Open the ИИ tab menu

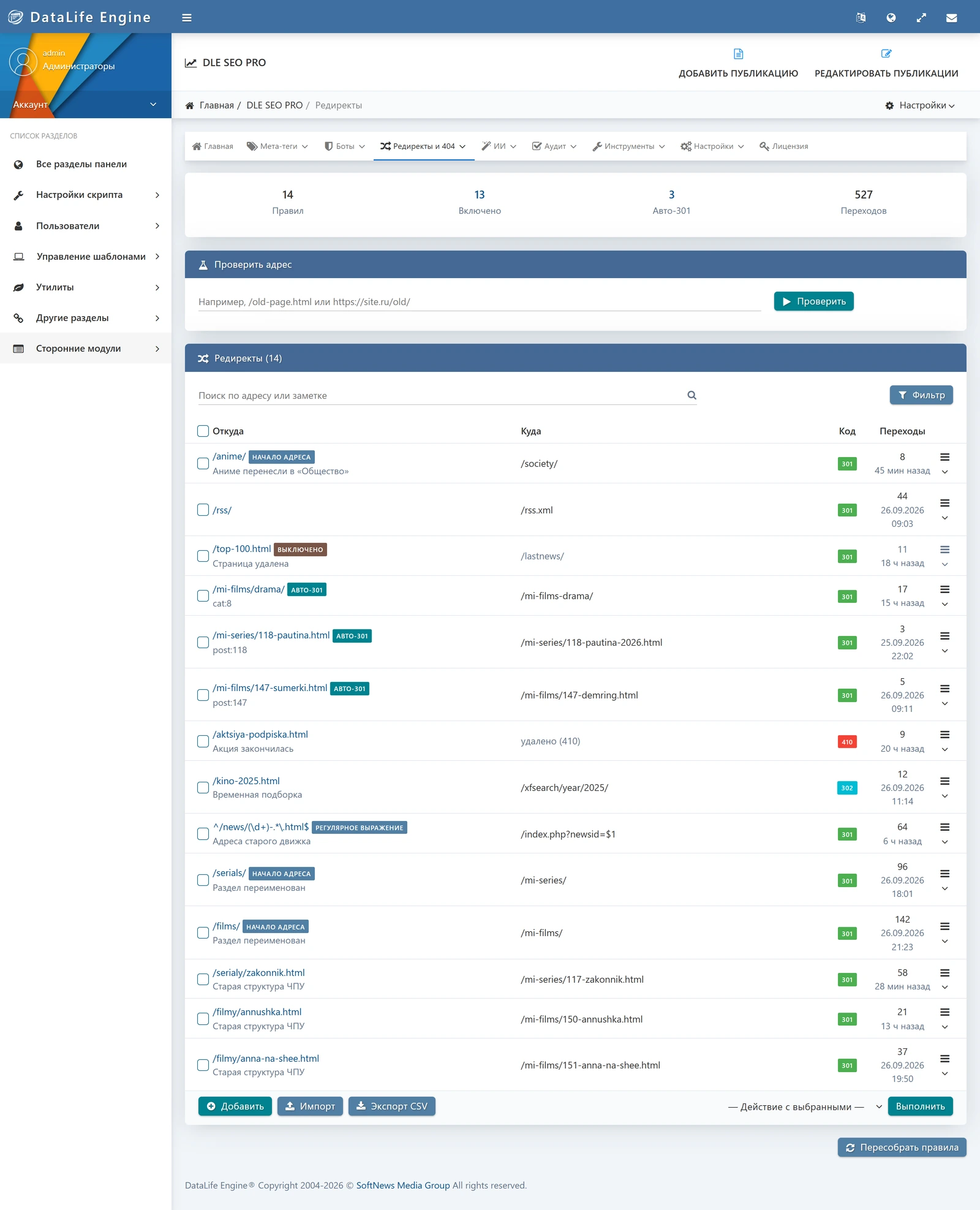click(499, 146)
